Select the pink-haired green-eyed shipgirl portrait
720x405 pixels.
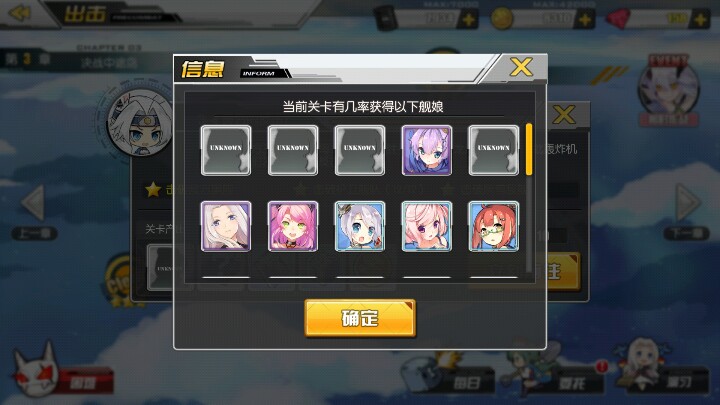pos(293,226)
